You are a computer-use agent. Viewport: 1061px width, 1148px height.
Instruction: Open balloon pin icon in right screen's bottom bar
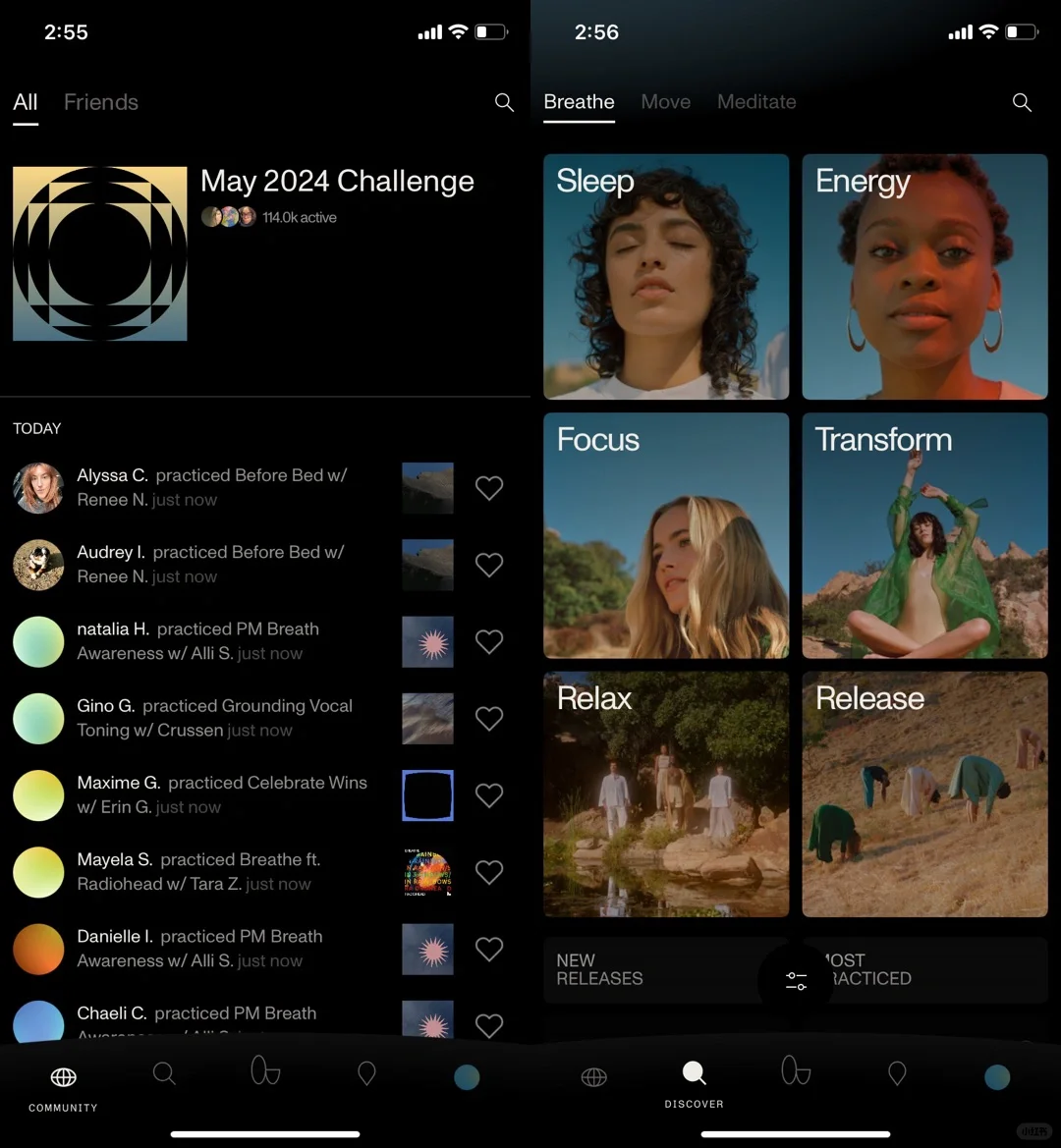897,1074
